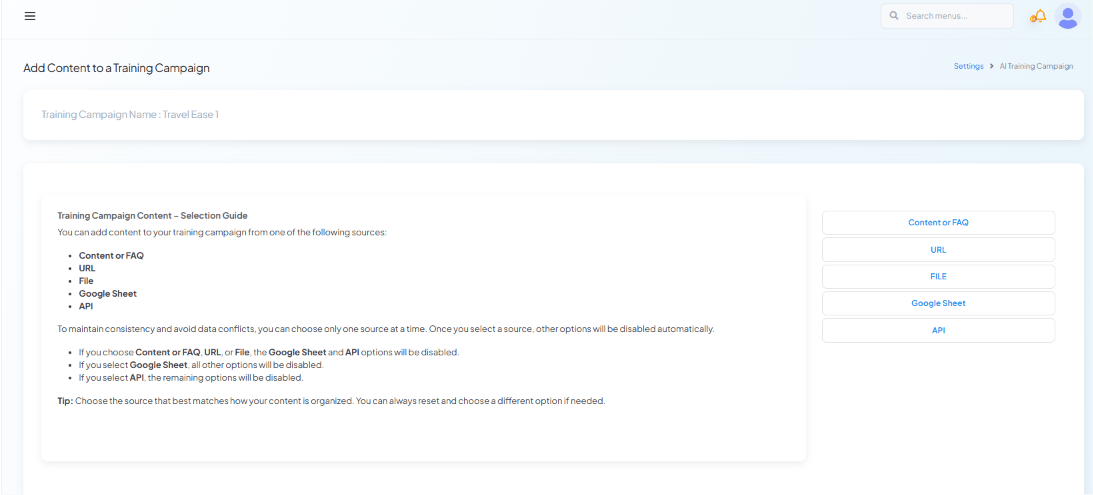Click the line 'If you select API'

[191, 378]
